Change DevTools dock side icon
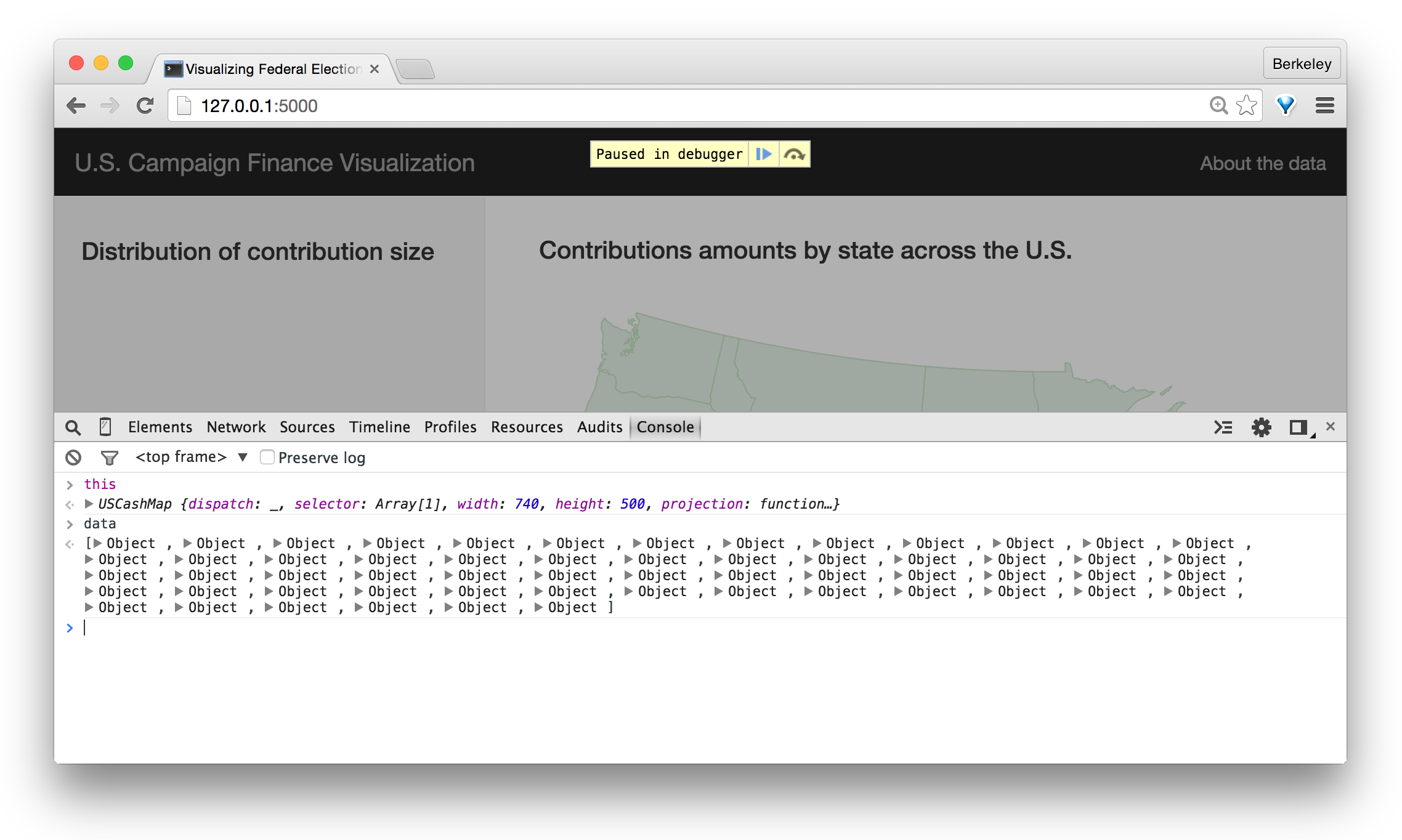This screenshot has height=840, width=1402. point(1299,427)
